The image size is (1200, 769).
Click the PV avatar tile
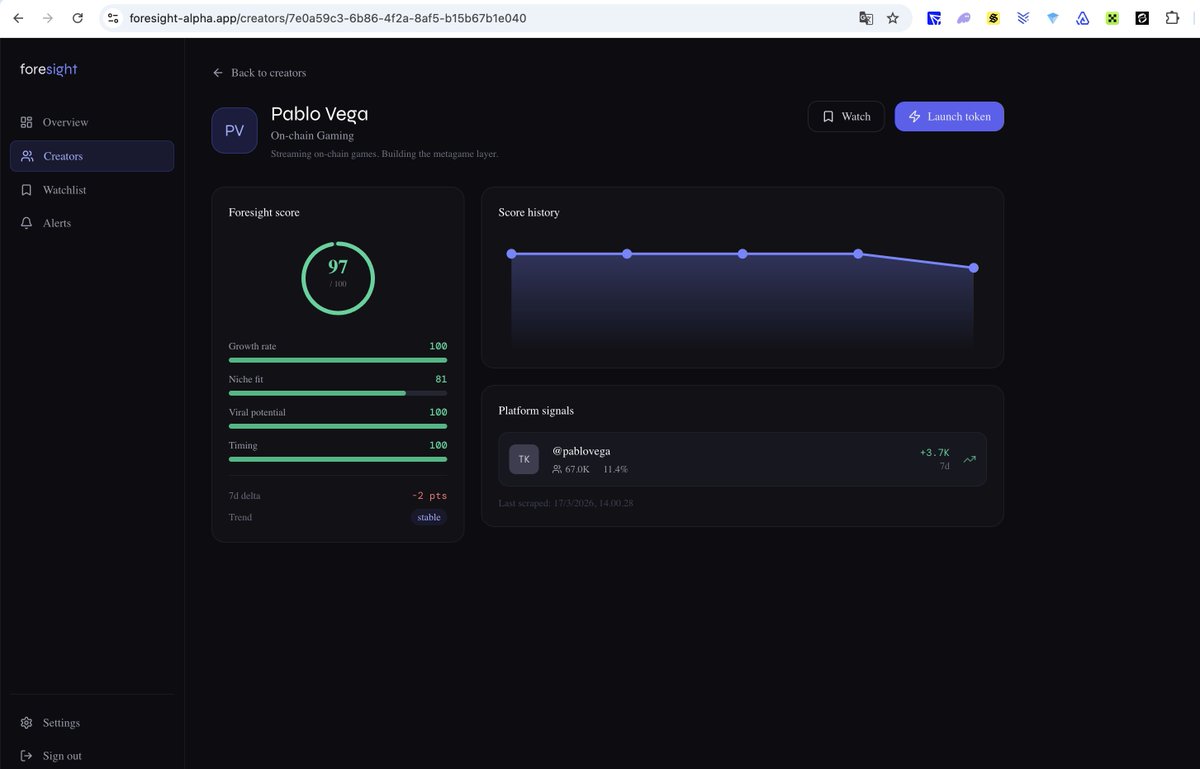point(234,130)
